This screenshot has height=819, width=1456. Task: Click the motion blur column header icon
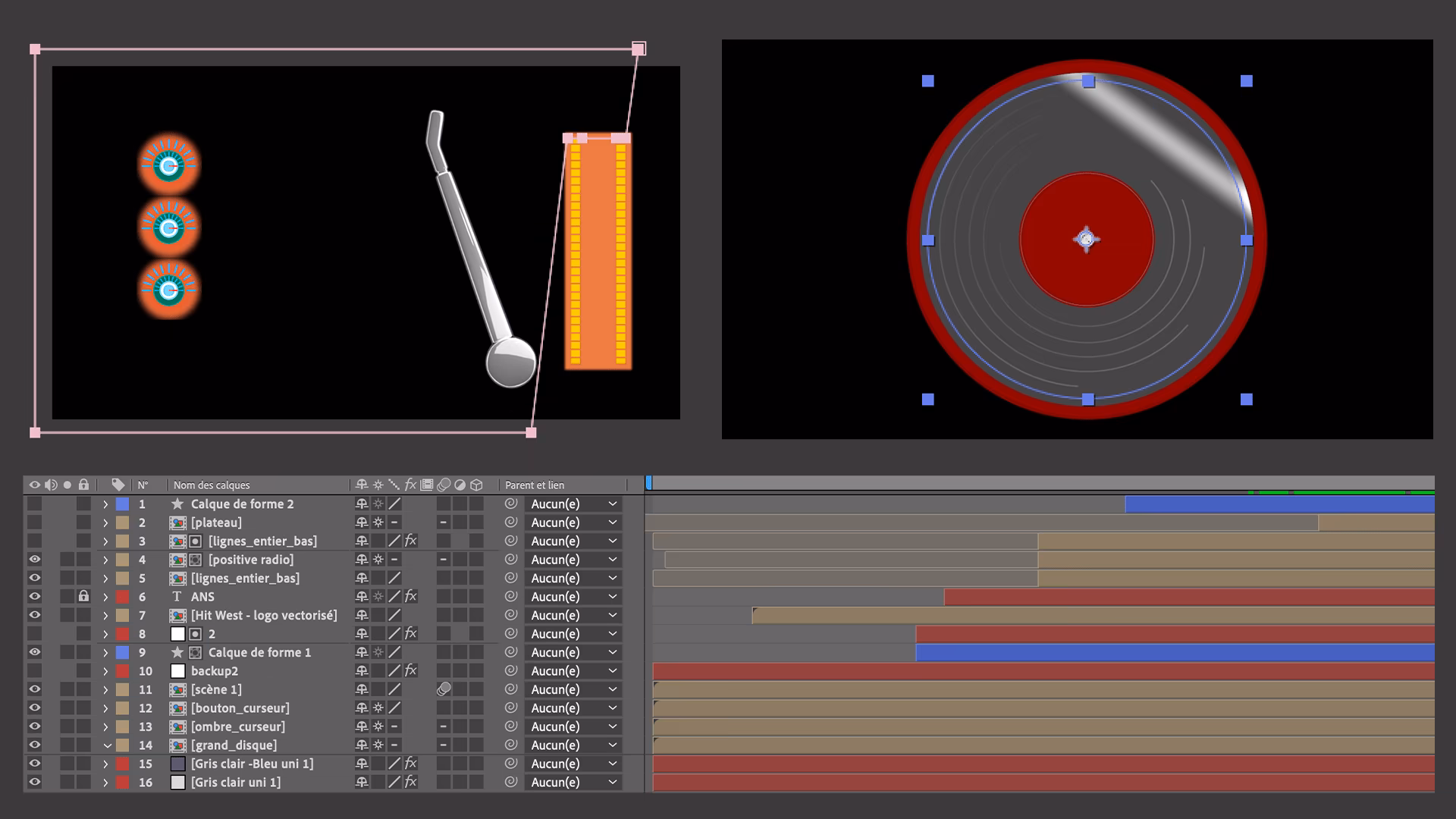click(444, 485)
